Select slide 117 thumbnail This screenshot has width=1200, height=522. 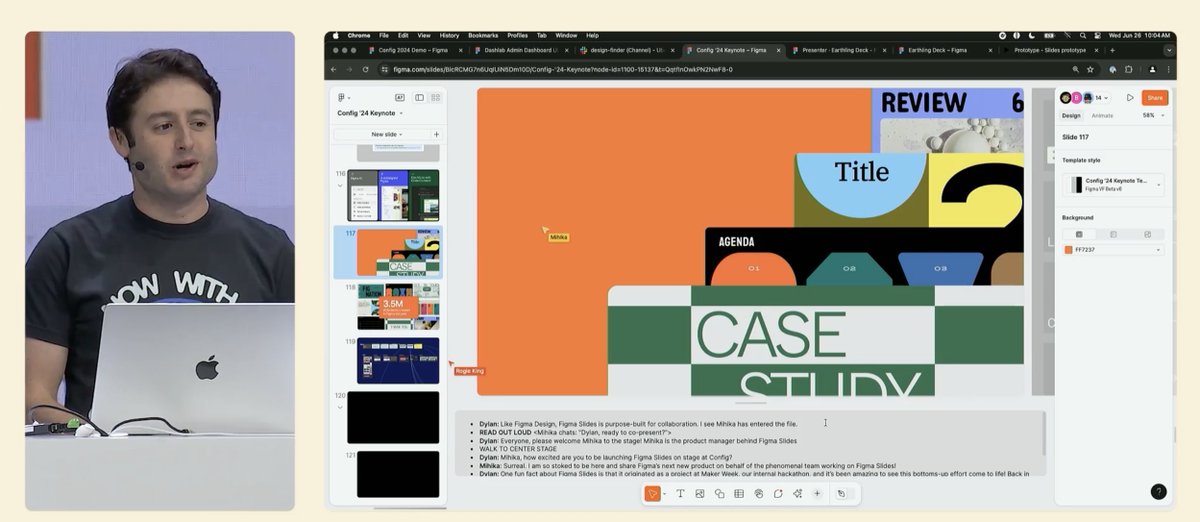tap(398, 252)
